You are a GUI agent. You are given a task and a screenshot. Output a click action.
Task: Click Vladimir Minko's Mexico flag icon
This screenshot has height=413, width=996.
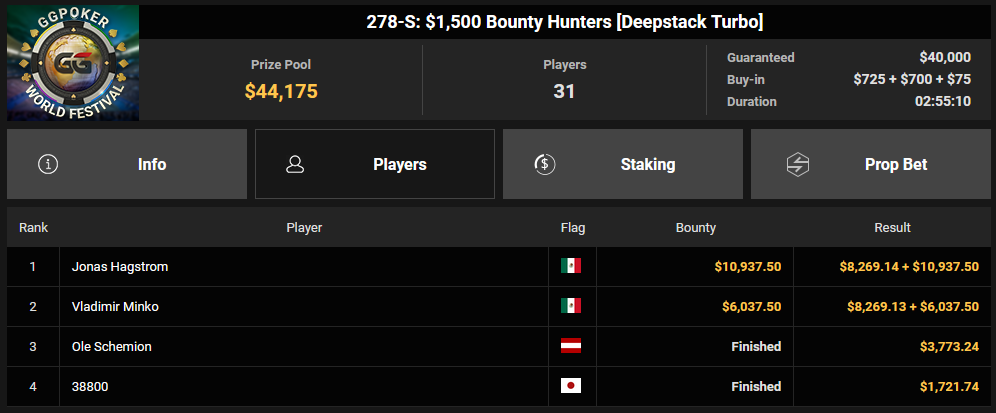(570, 306)
